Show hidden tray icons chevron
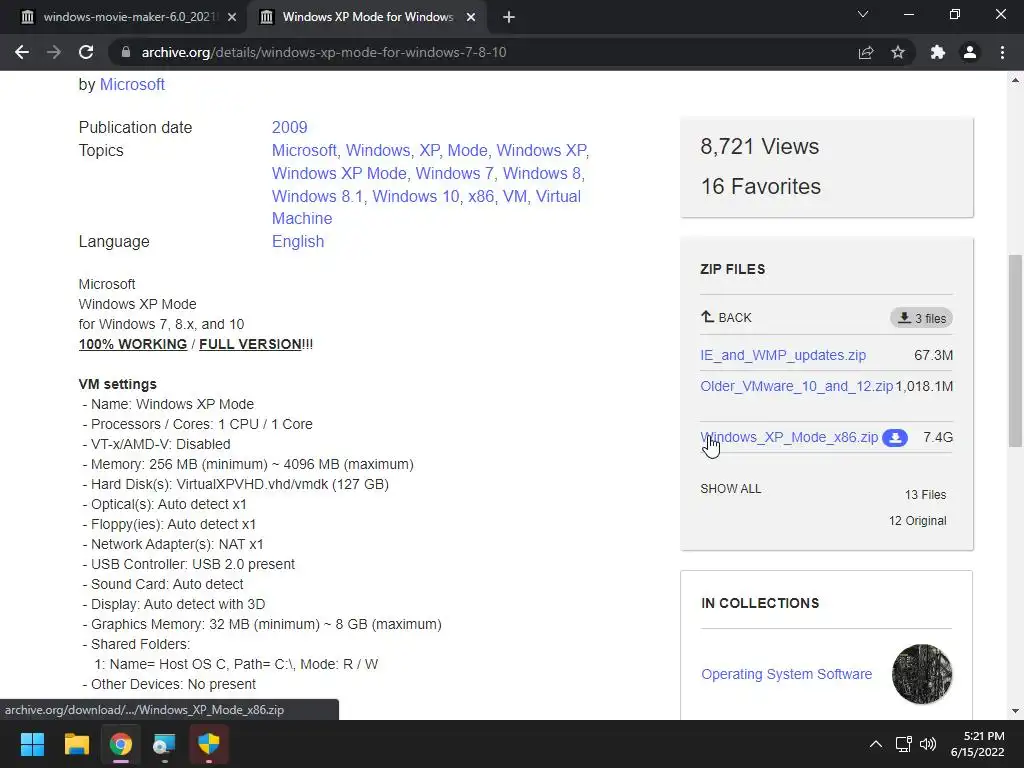Image resolution: width=1024 pixels, height=768 pixels. coord(876,744)
